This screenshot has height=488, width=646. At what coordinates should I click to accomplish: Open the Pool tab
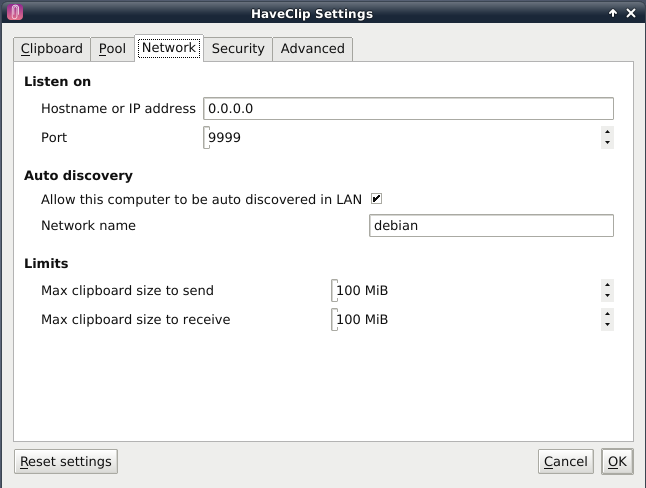pyautogui.click(x=112, y=48)
